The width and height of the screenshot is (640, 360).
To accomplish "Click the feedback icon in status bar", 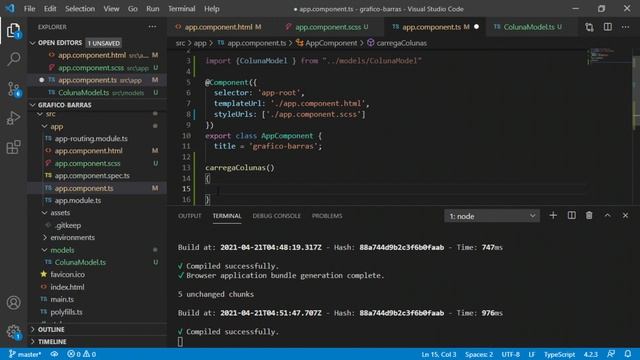I will (x=611, y=354).
